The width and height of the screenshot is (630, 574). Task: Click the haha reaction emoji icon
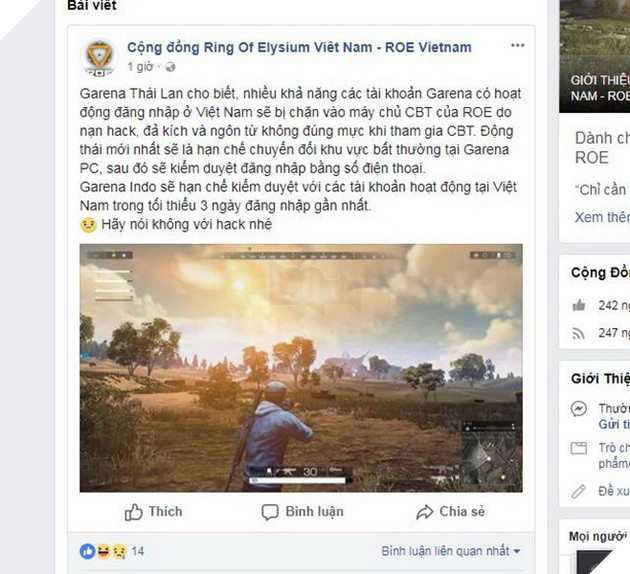click(103, 551)
